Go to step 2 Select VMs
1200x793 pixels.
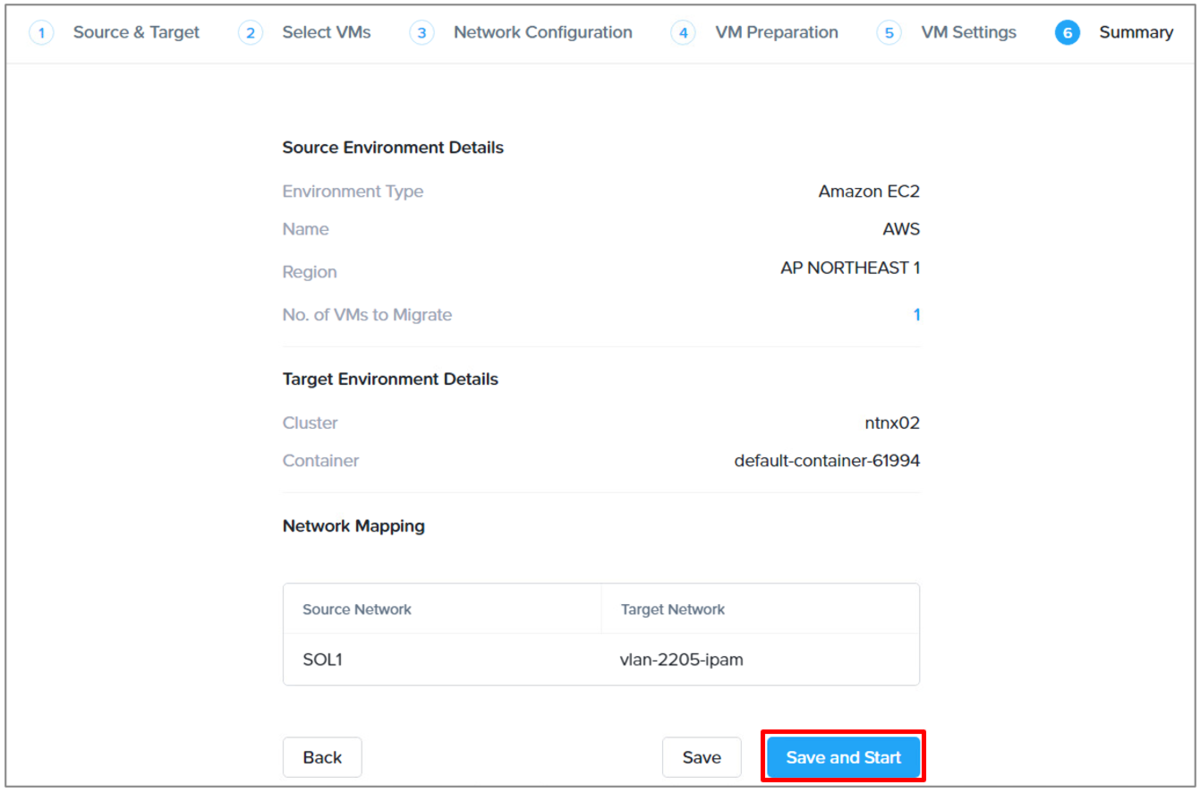pyautogui.click(x=305, y=32)
